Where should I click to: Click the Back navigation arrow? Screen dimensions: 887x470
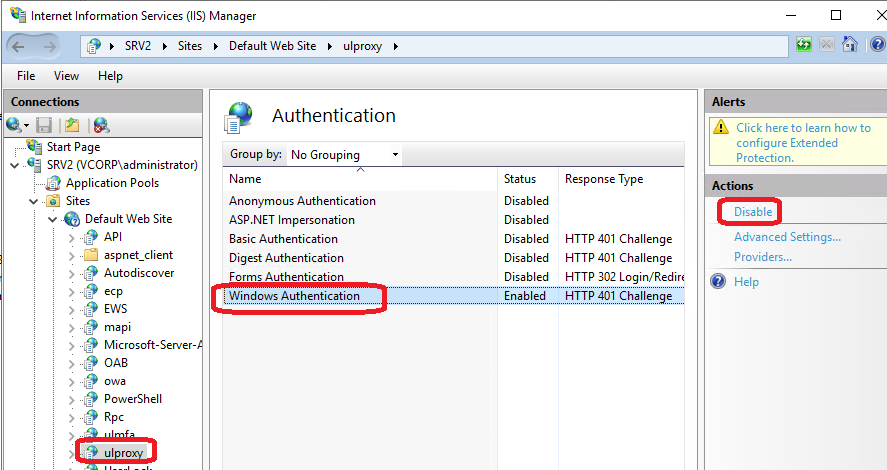tap(22, 46)
